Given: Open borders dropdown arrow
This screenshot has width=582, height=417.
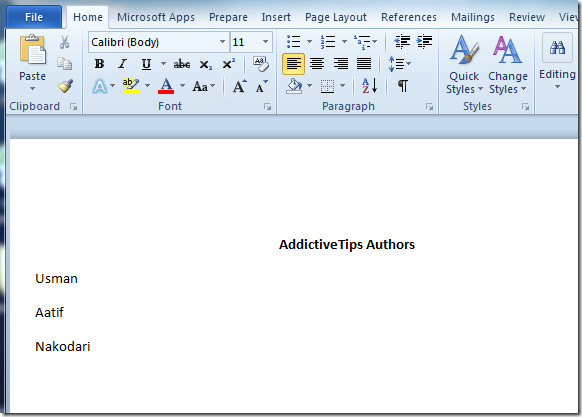Looking at the screenshot, I should coord(342,86).
